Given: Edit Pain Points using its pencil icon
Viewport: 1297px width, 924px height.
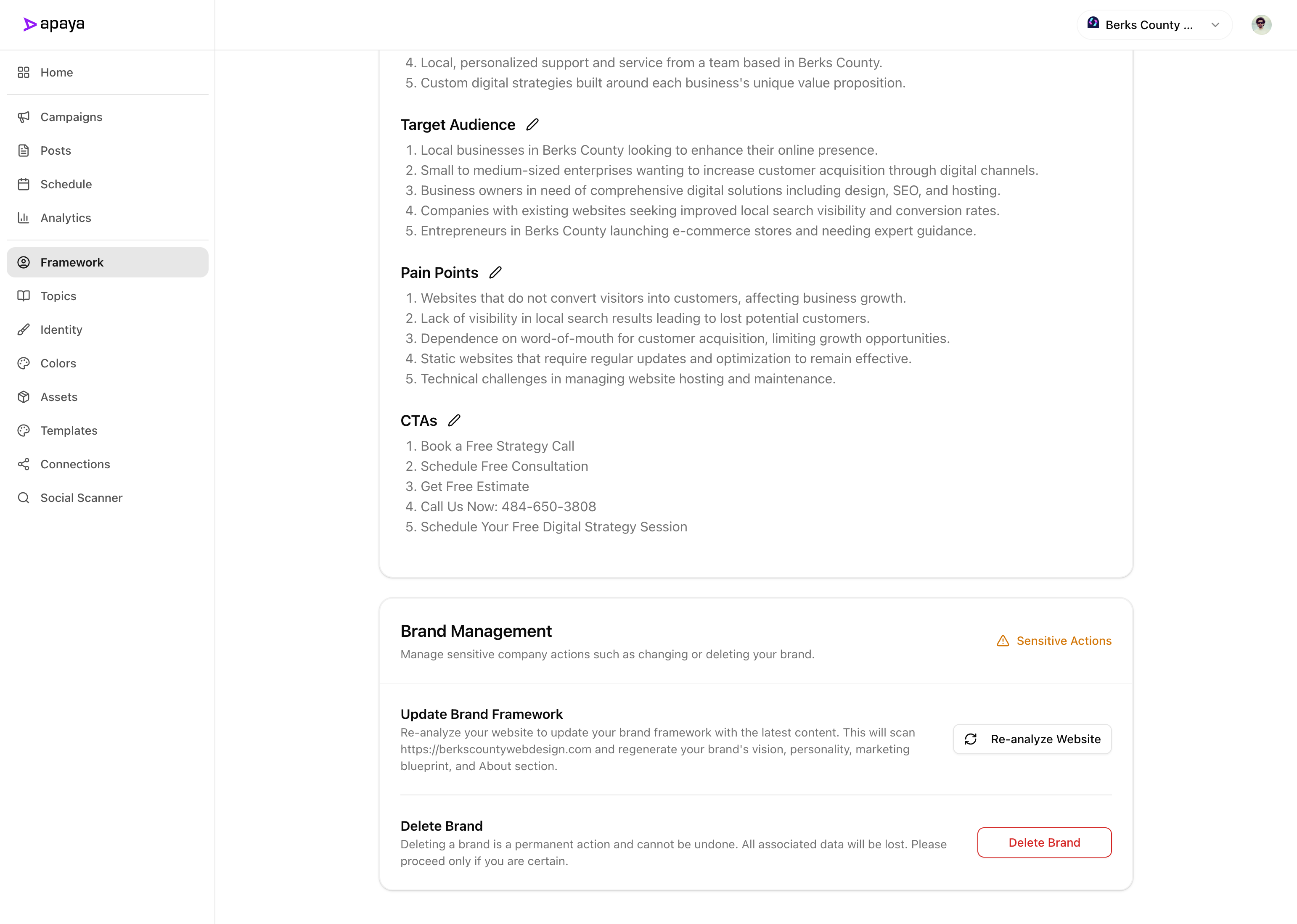Looking at the screenshot, I should 495,272.
